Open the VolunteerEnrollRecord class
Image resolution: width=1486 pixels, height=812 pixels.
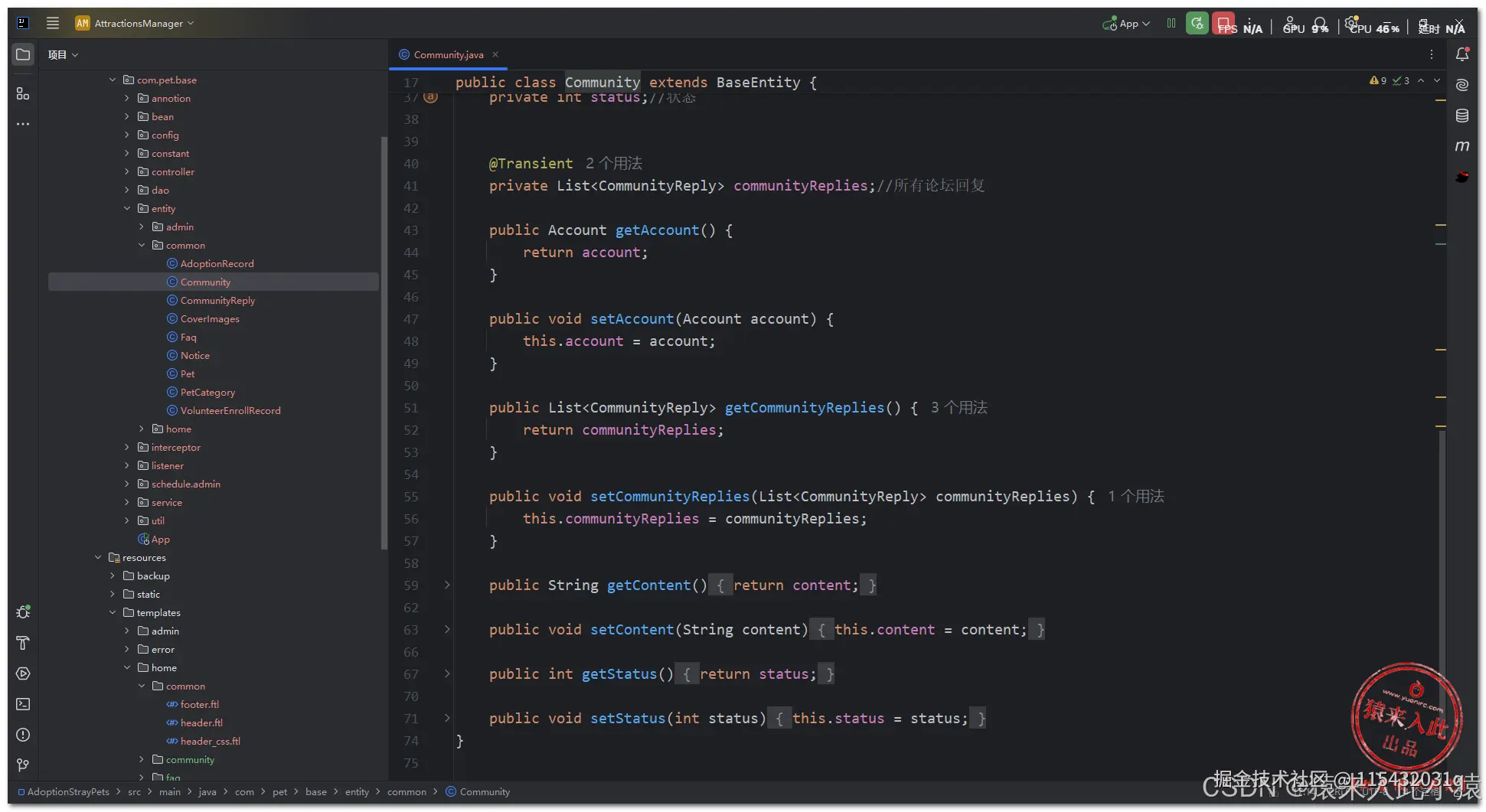pos(230,410)
